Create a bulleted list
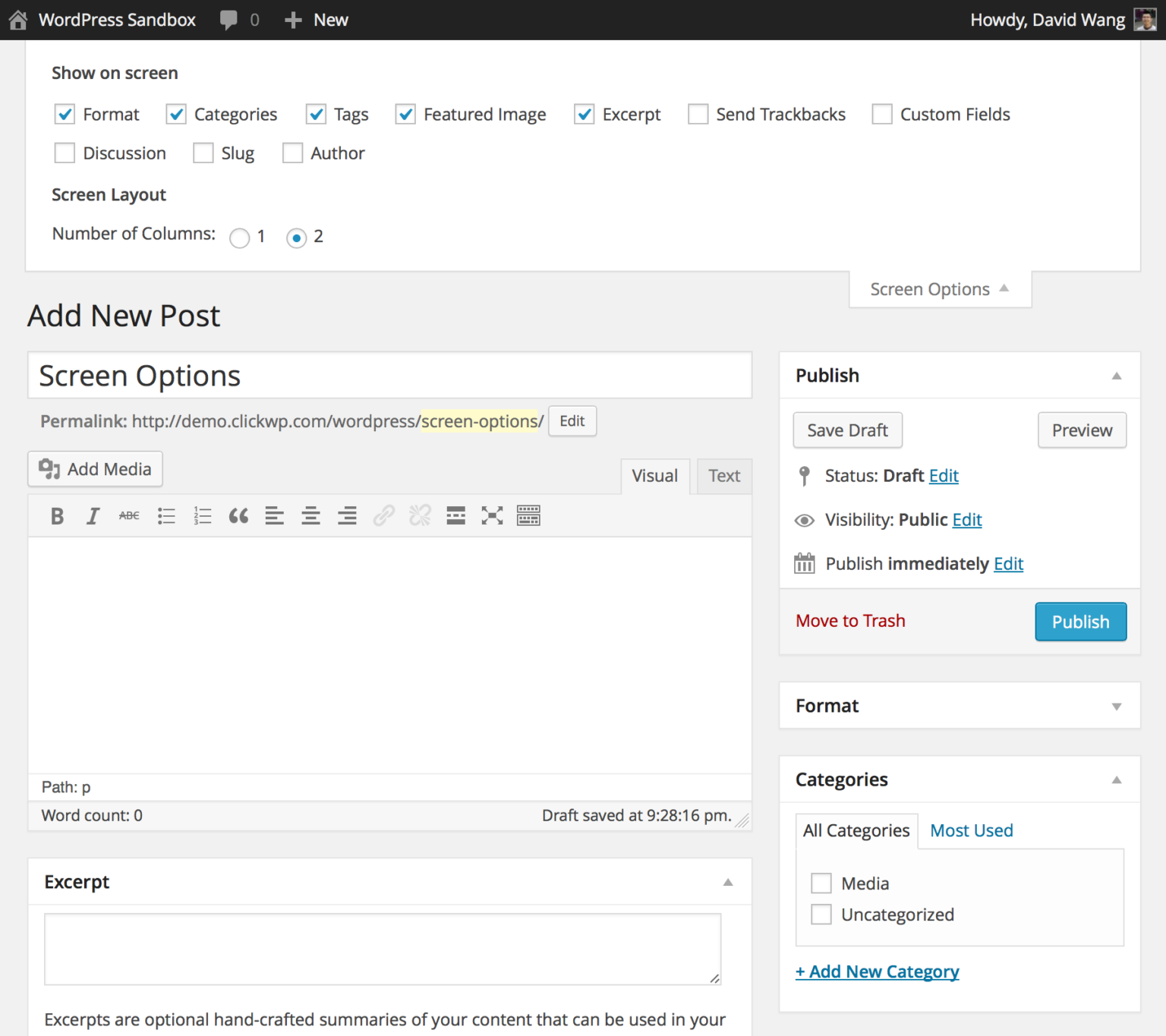This screenshot has height=1036, width=1166. tap(165, 515)
